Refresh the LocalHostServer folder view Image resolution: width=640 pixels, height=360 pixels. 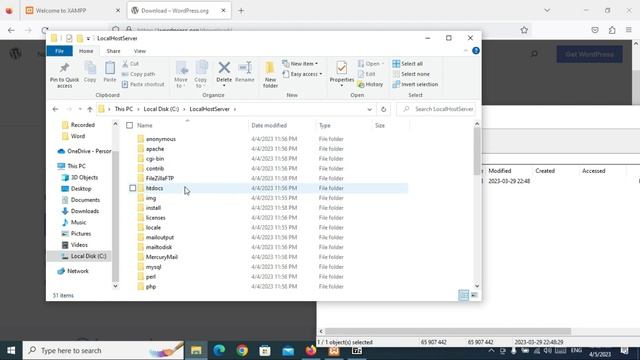pos(383,109)
